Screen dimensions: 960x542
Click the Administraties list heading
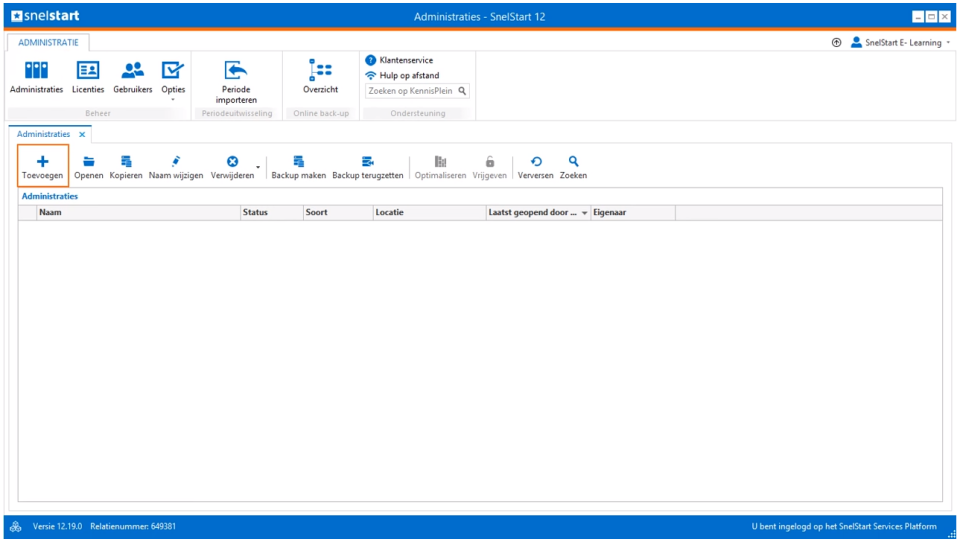point(50,197)
